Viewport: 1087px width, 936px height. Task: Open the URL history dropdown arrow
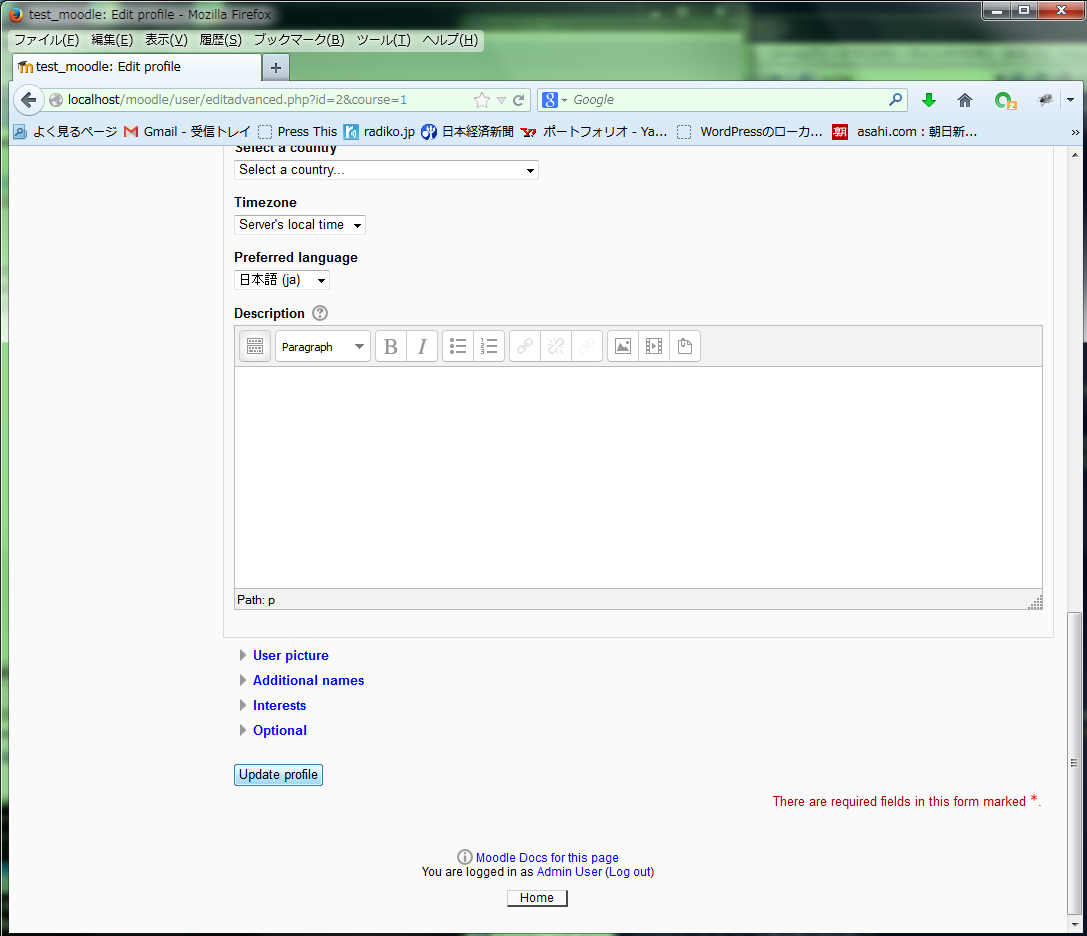(501, 101)
